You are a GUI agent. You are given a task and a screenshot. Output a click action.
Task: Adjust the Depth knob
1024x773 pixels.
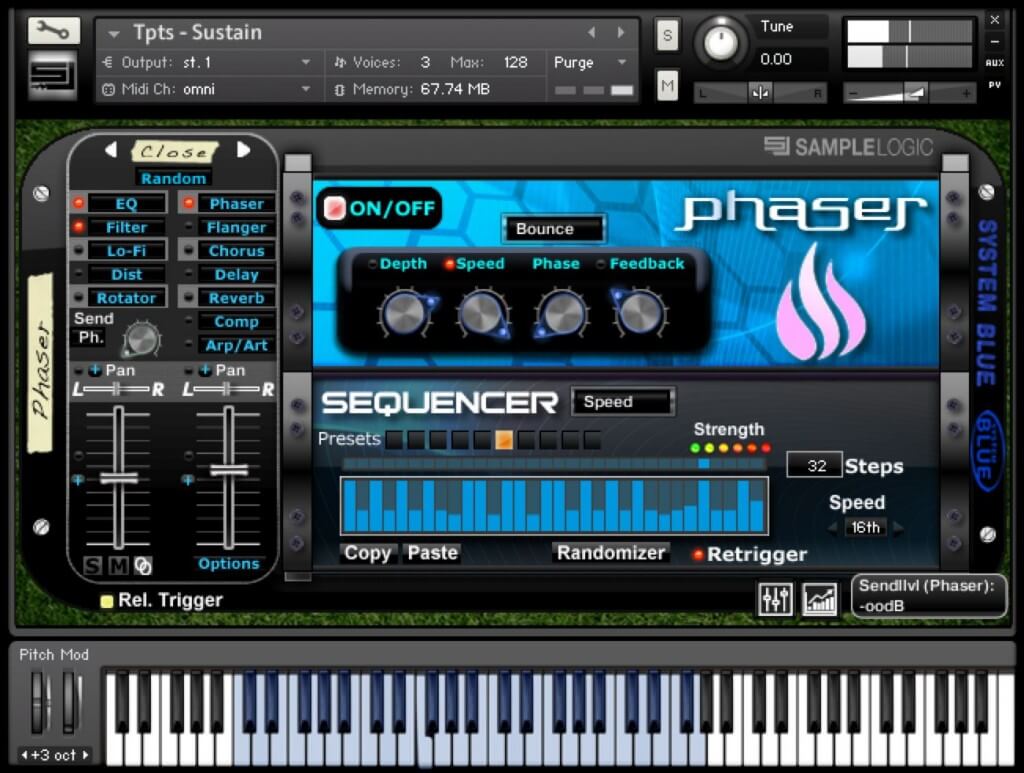pos(405,313)
